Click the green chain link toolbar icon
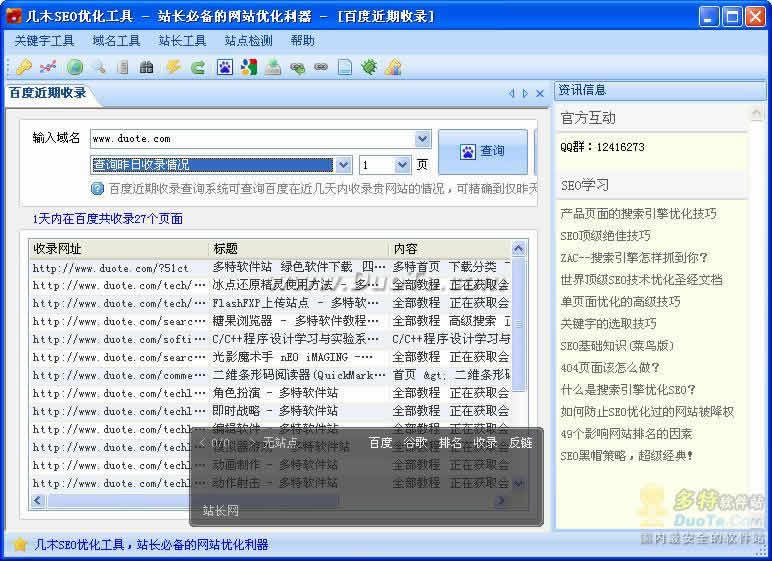This screenshot has height=561, width=772. [x=297, y=66]
